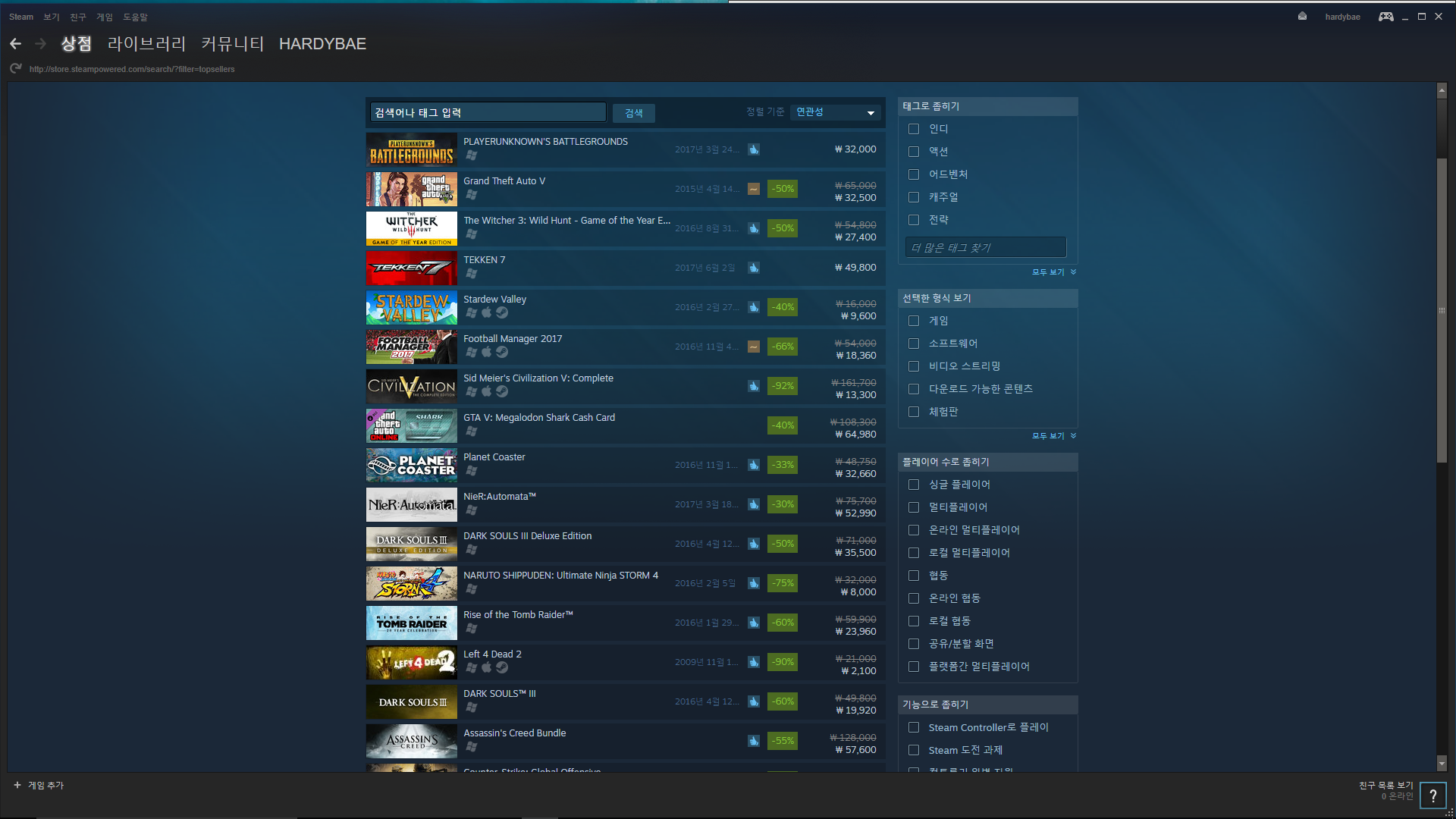Image resolution: width=1456 pixels, height=819 pixels.
Task: Click the plus icon to add a game
Action: (x=17, y=785)
